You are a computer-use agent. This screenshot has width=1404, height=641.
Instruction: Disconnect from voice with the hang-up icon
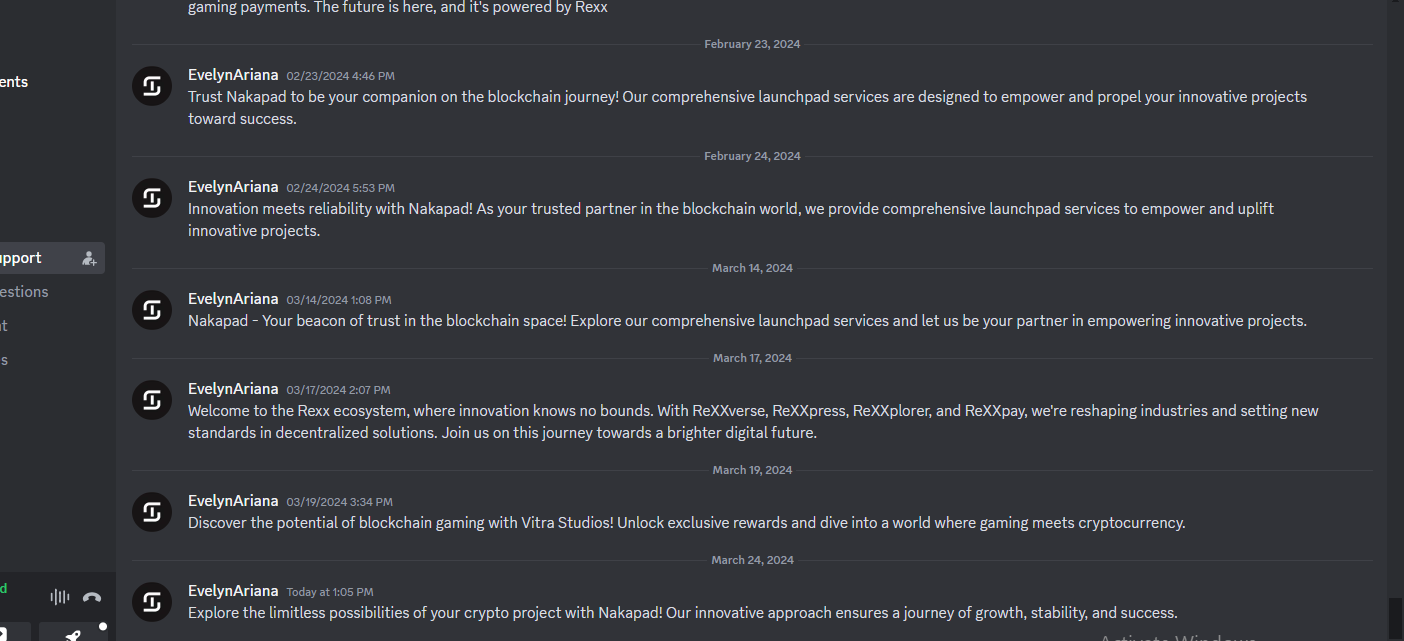point(92,597)
